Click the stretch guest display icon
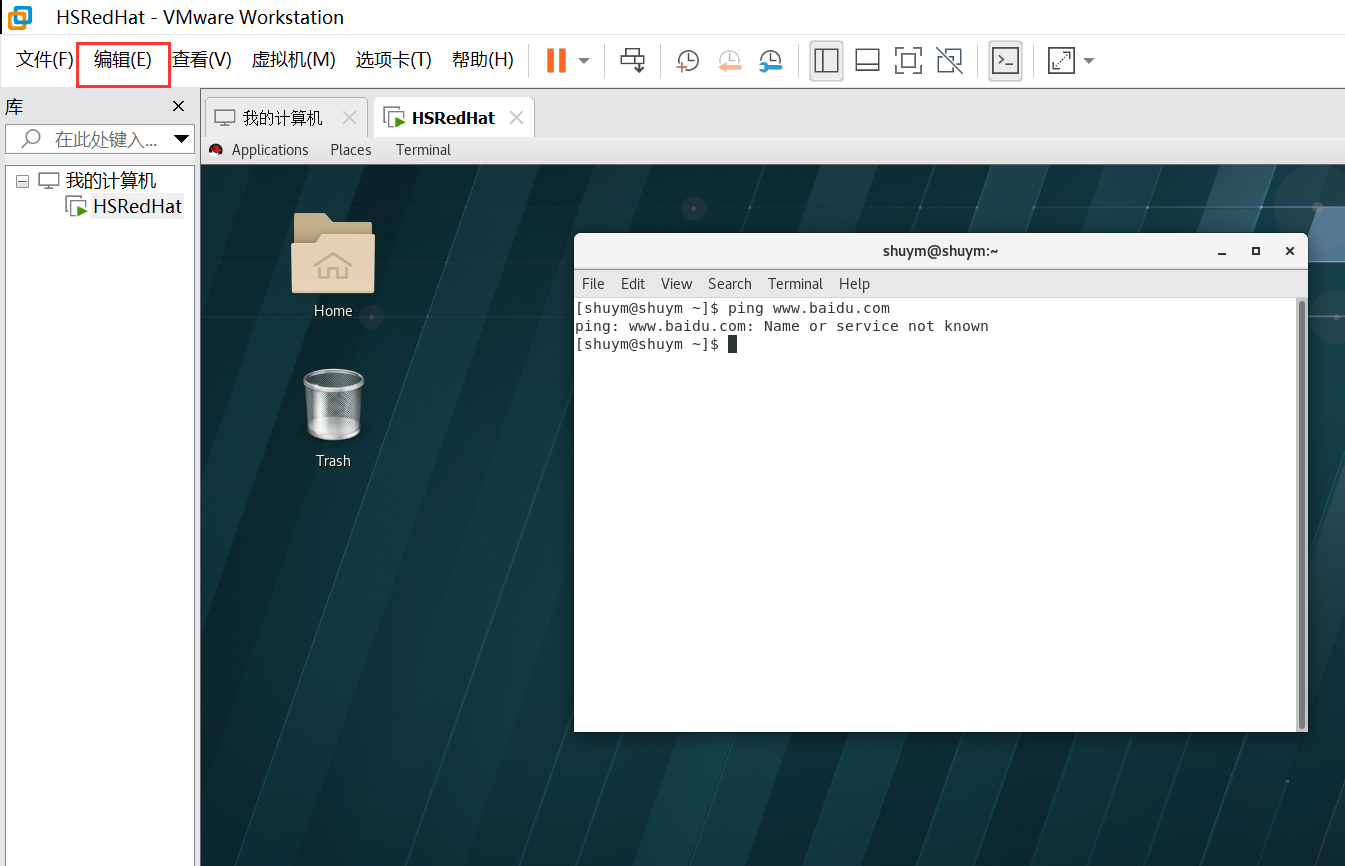The width and height of the screenshot is (1345, 866). click(1060, 61)
